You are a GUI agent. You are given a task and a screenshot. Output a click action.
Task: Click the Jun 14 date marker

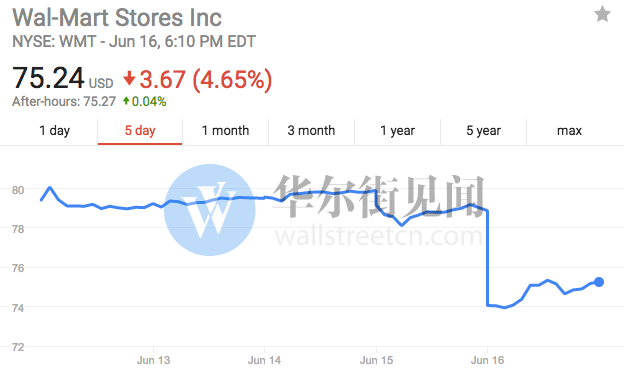264,360
